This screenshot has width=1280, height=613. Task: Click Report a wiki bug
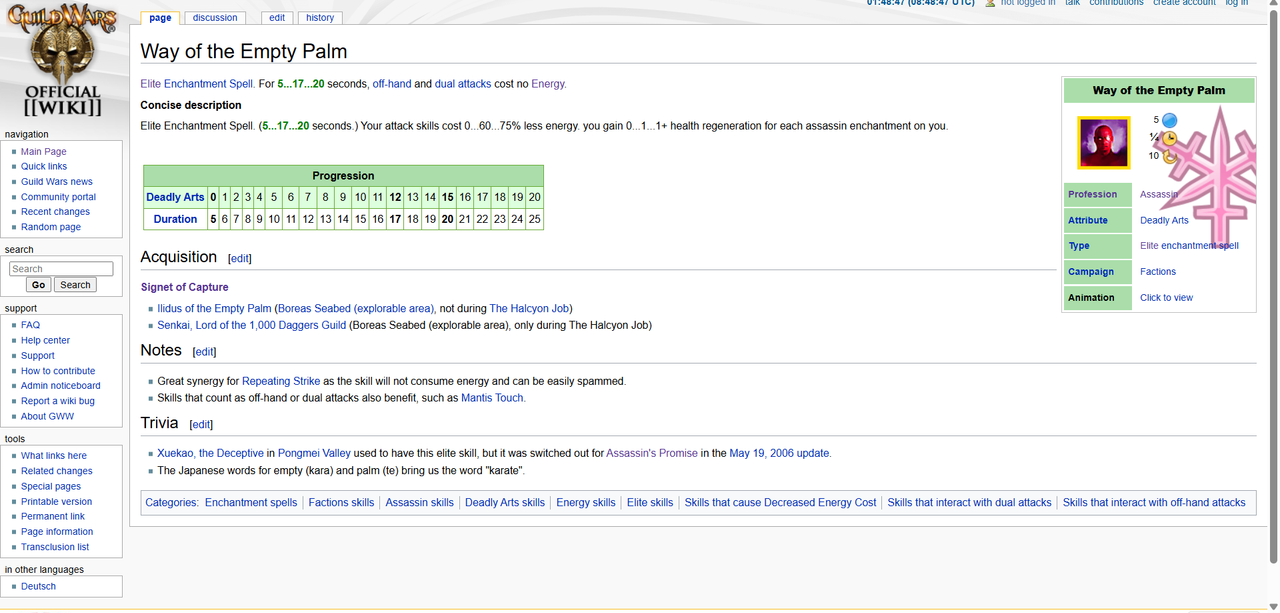coord(58,401)
